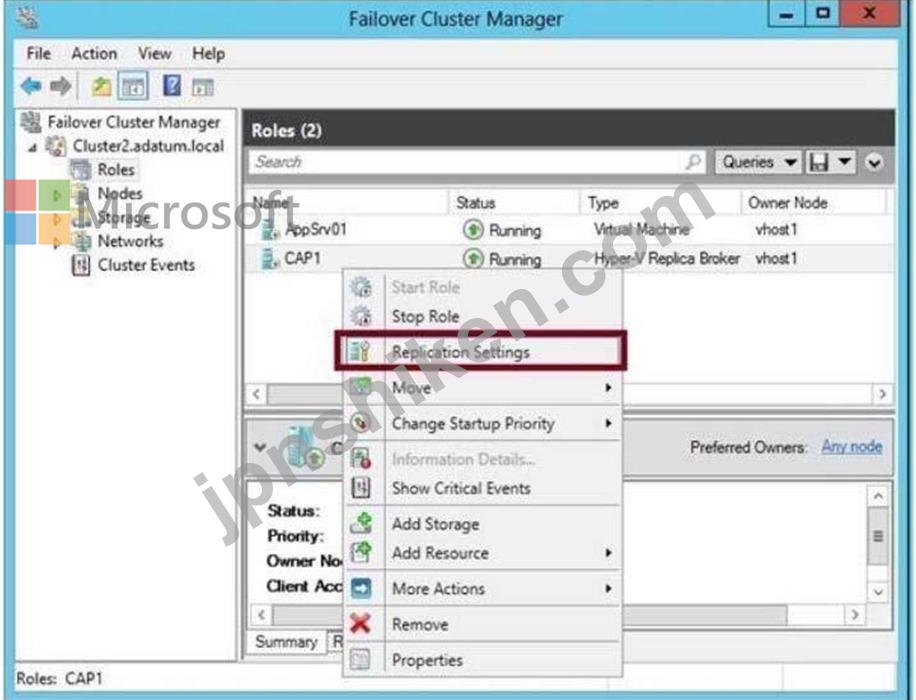Click the Back arrow toolbar icon
This screenshot has height=700, width=916.
(31, 86)
